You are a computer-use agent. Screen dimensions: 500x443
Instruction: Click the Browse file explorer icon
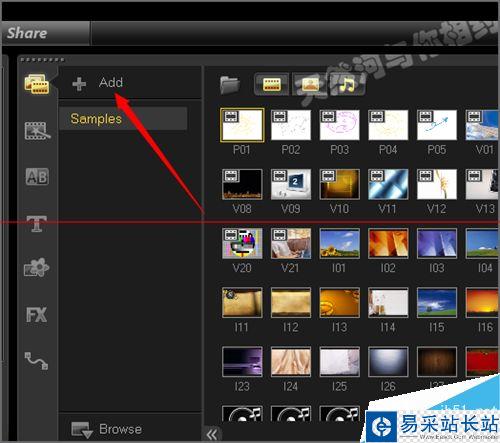point(81,429)
